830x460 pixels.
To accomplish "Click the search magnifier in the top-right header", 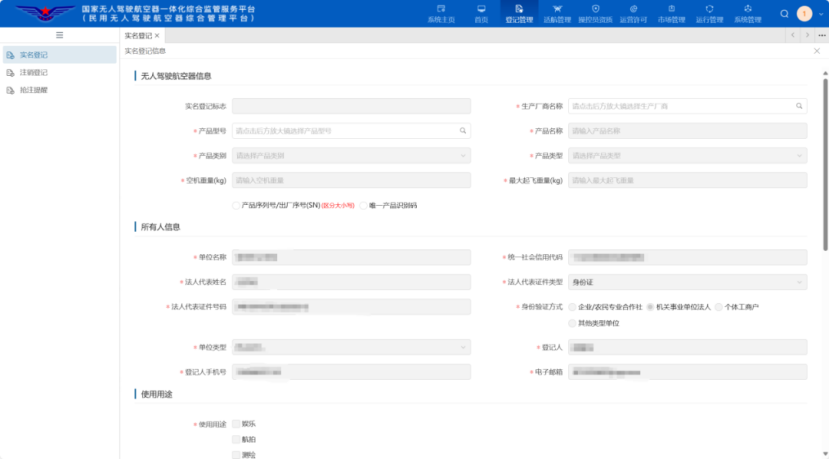I will [x=783, y=14].
